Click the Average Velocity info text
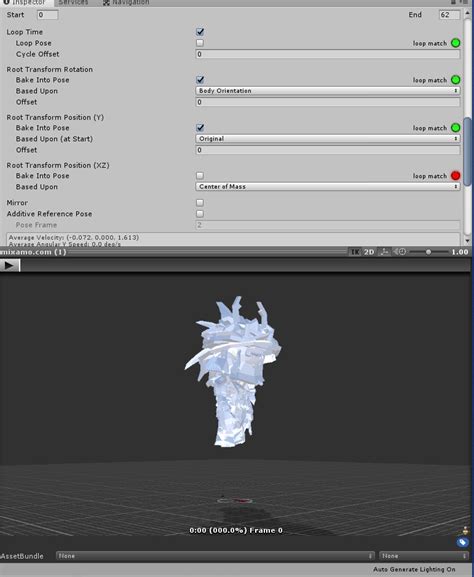The image size is (474, 577). point(74,237)
